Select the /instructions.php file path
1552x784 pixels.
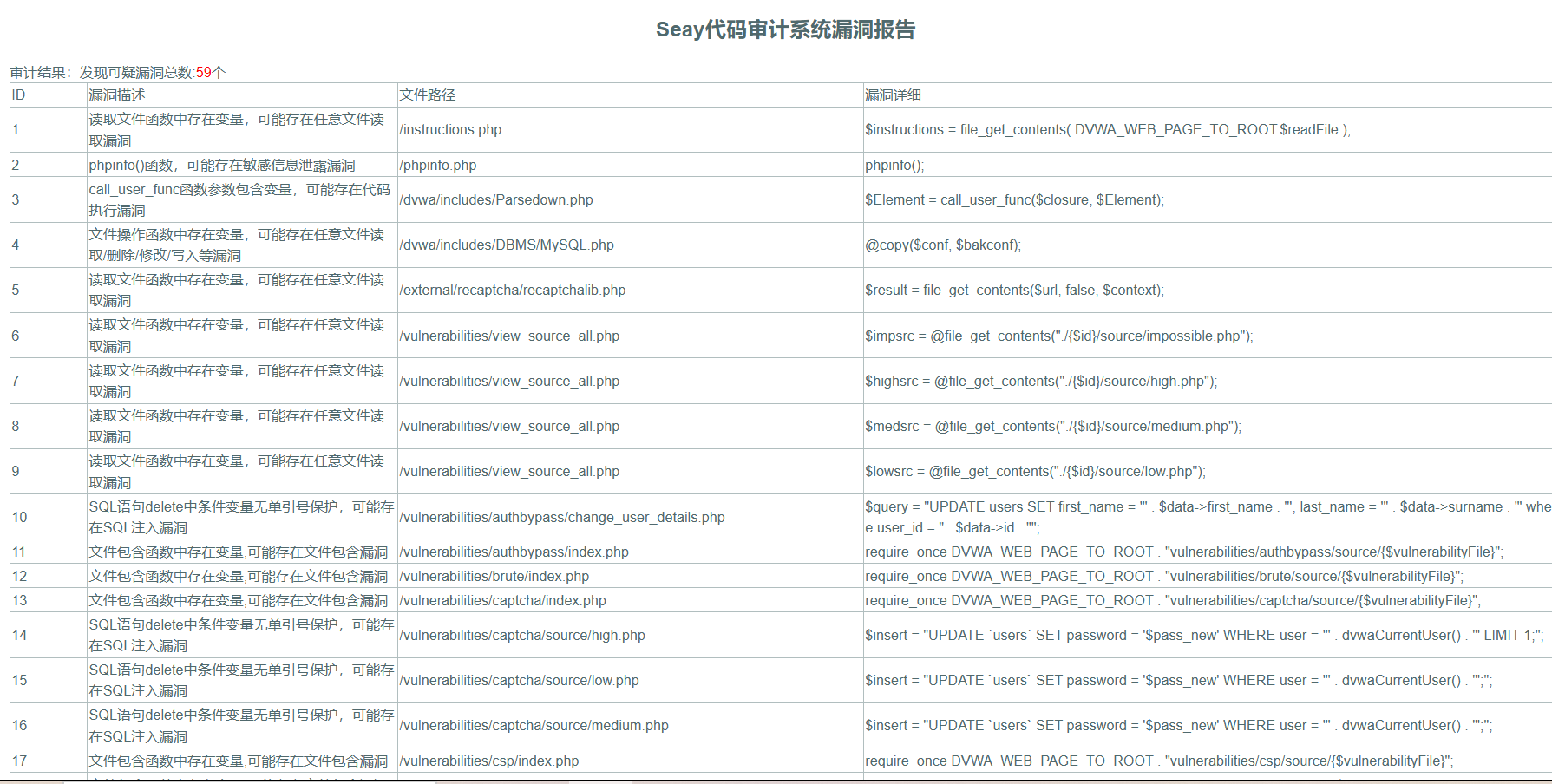pos(450,129)
